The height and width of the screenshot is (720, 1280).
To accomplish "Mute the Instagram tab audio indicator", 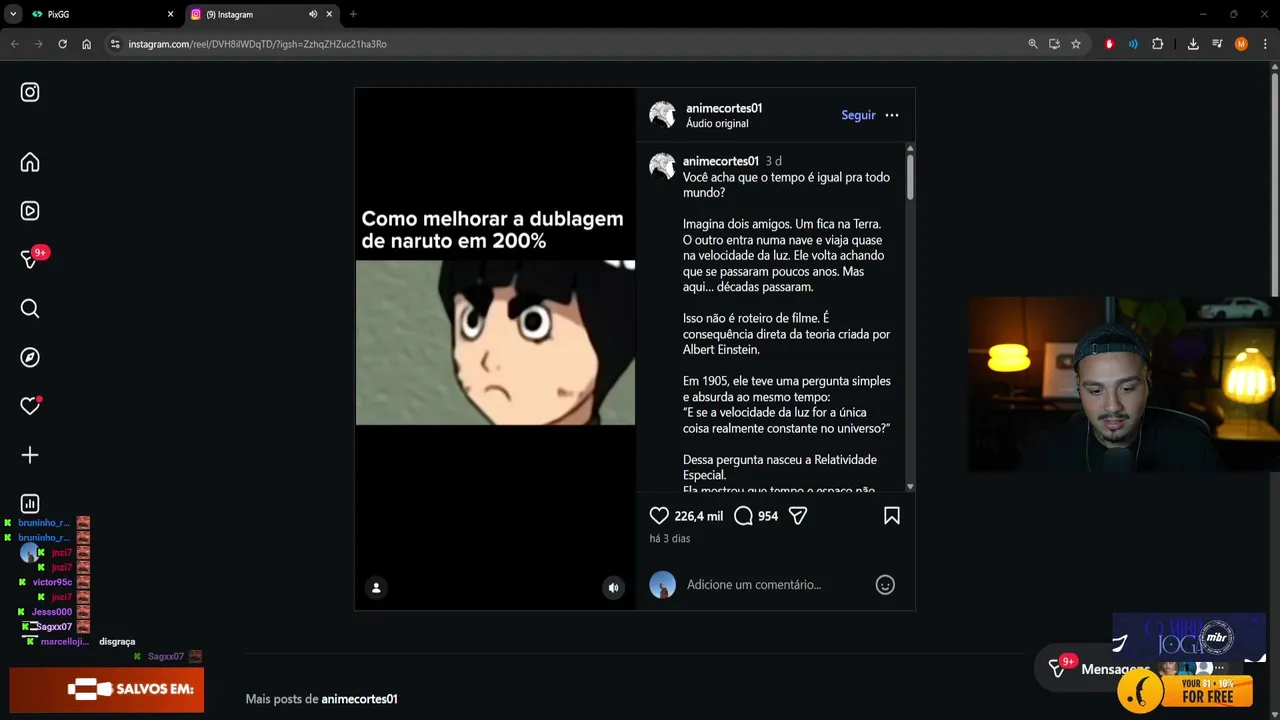I will coord(313,14).
